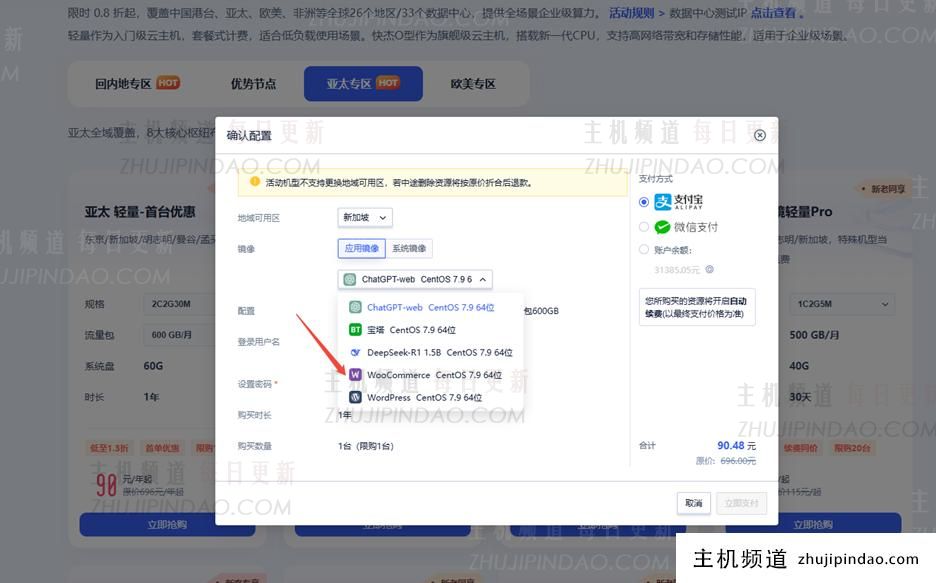Click the 确认配置 dialog title
936x583 pixels.
(249, 135)
